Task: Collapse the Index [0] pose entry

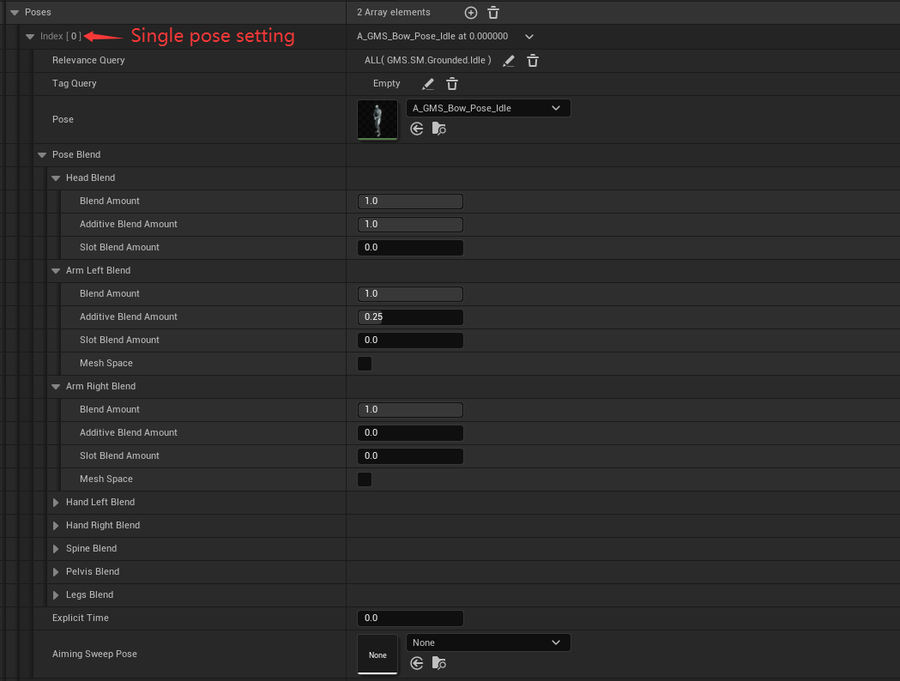Action: tap(30, 36)
